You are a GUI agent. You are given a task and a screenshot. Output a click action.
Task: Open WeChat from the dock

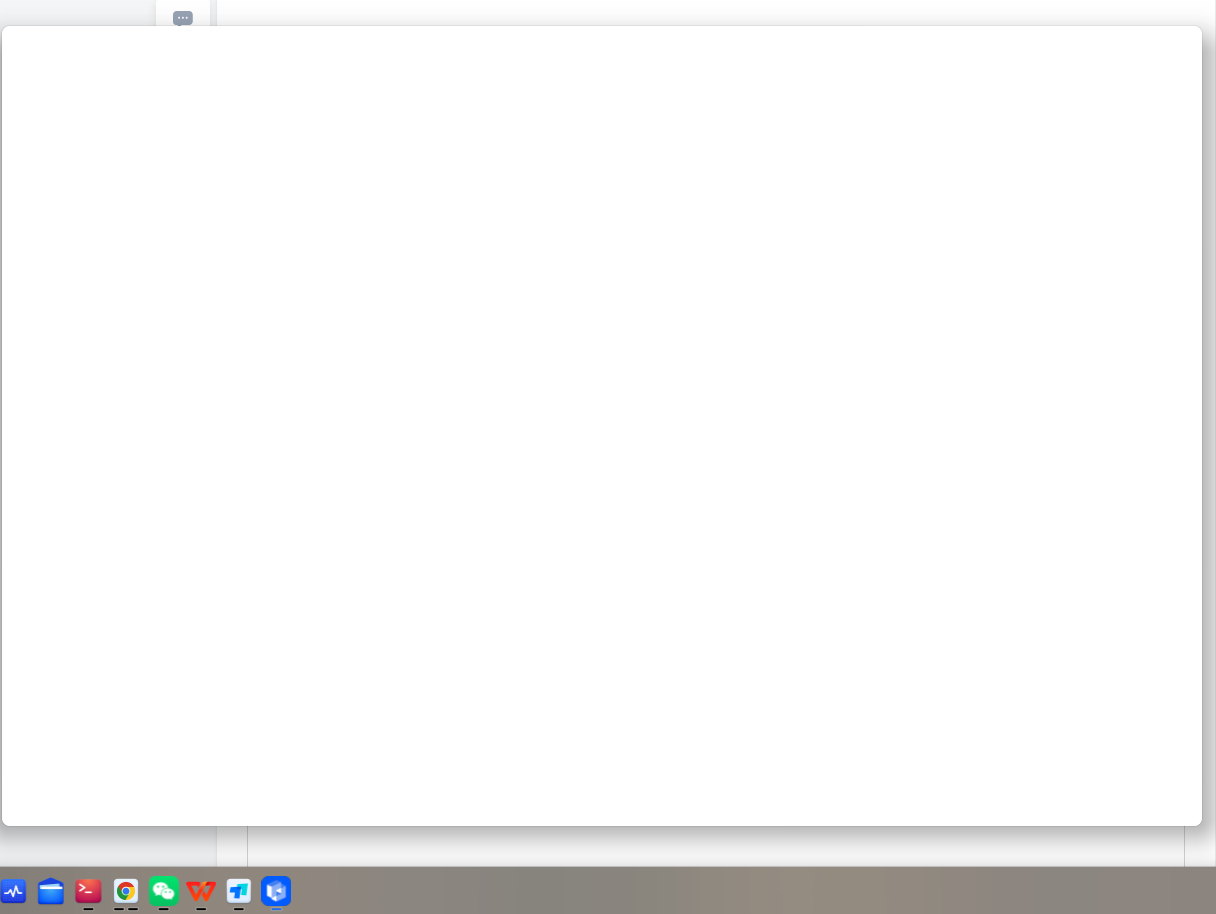[164, 890]
